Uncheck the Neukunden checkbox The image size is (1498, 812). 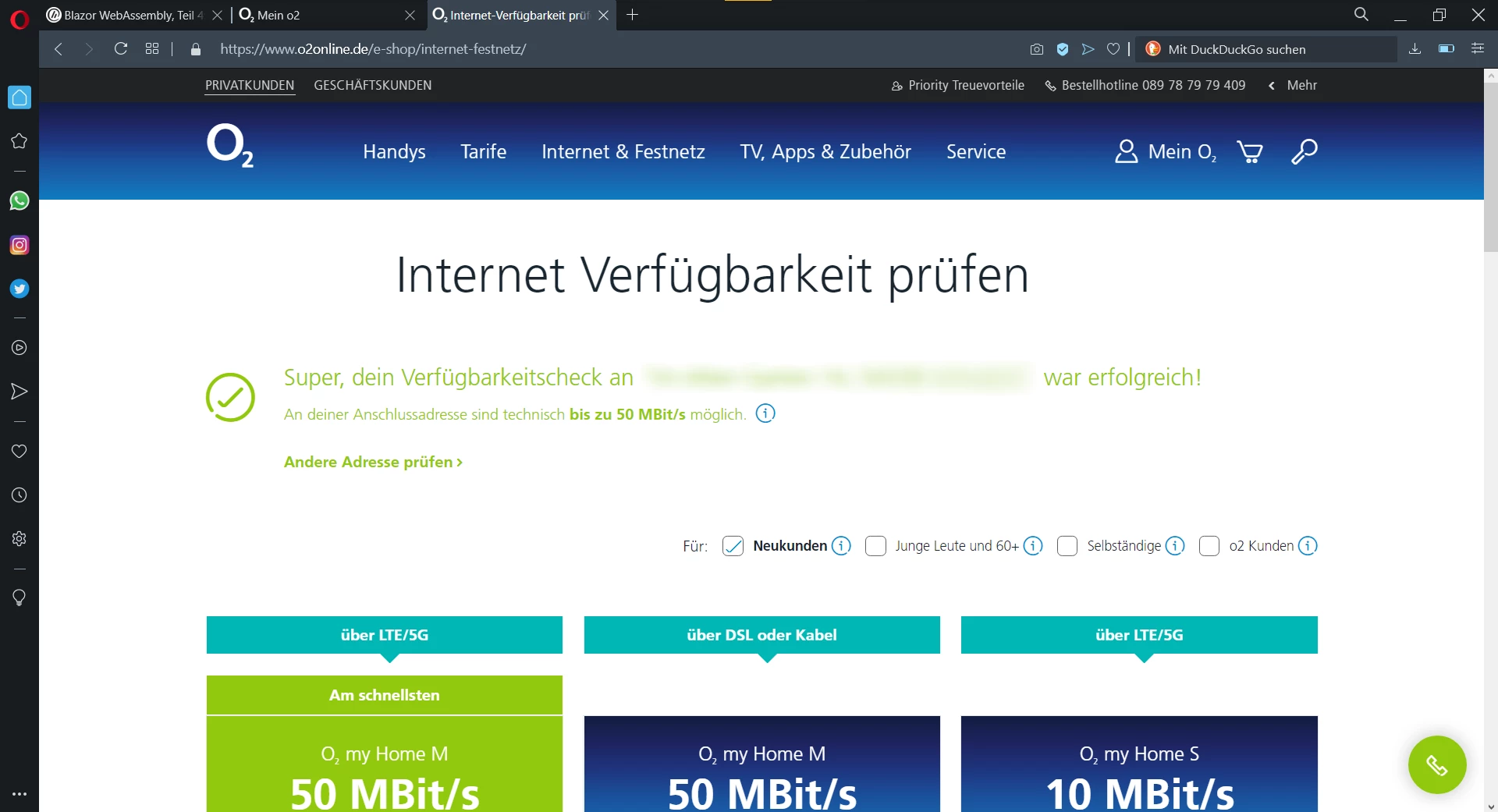[x=733, y=546]
